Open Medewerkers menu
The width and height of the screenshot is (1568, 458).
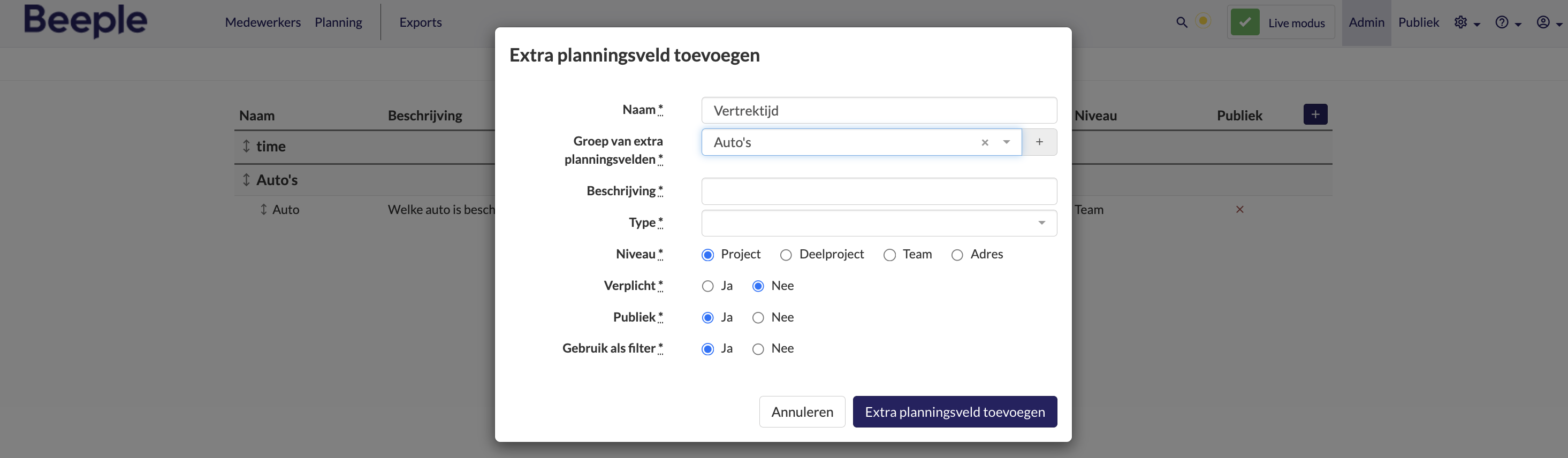pyautogui.click(x=262, y=22)
